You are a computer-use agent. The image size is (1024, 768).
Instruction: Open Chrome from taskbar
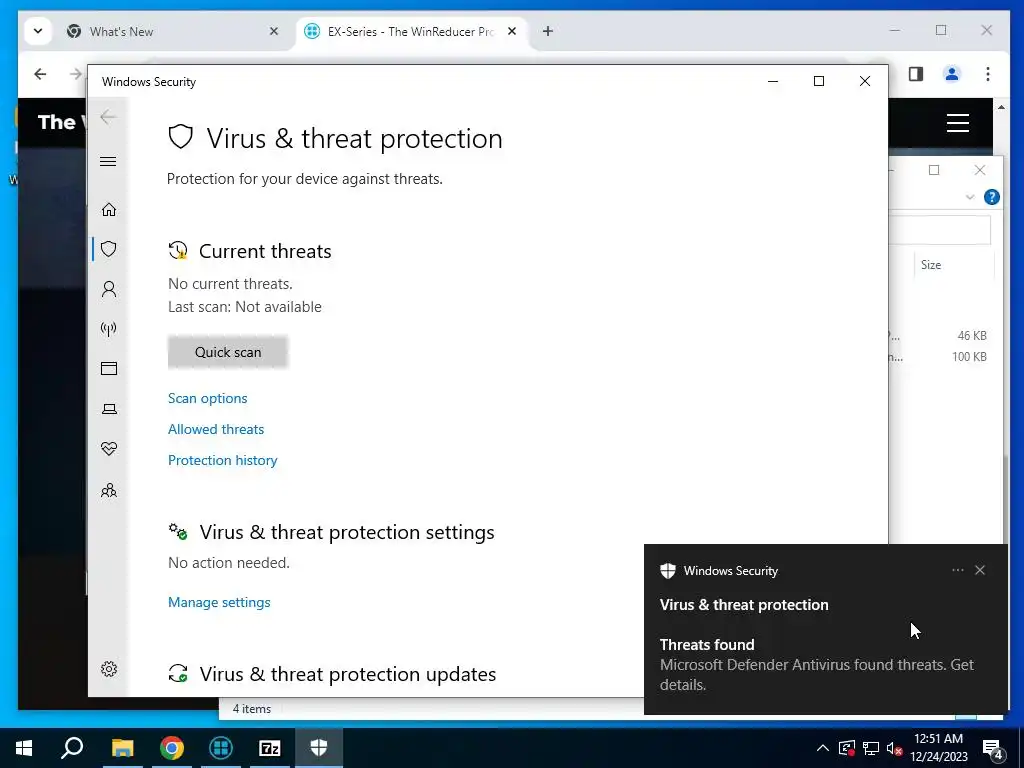[172, 748]
